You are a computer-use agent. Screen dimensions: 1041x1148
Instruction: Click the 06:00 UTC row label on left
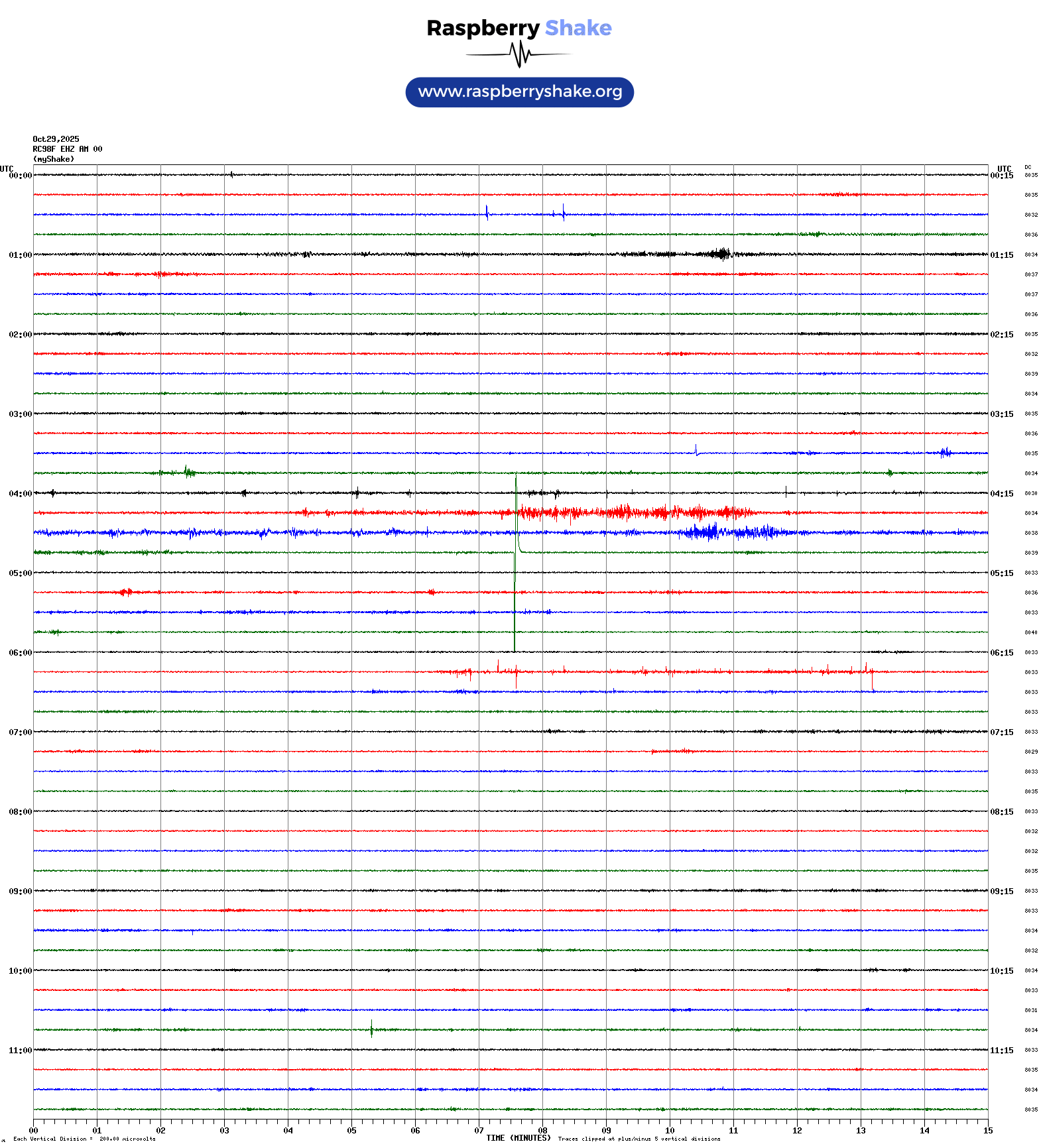point(20,653)
